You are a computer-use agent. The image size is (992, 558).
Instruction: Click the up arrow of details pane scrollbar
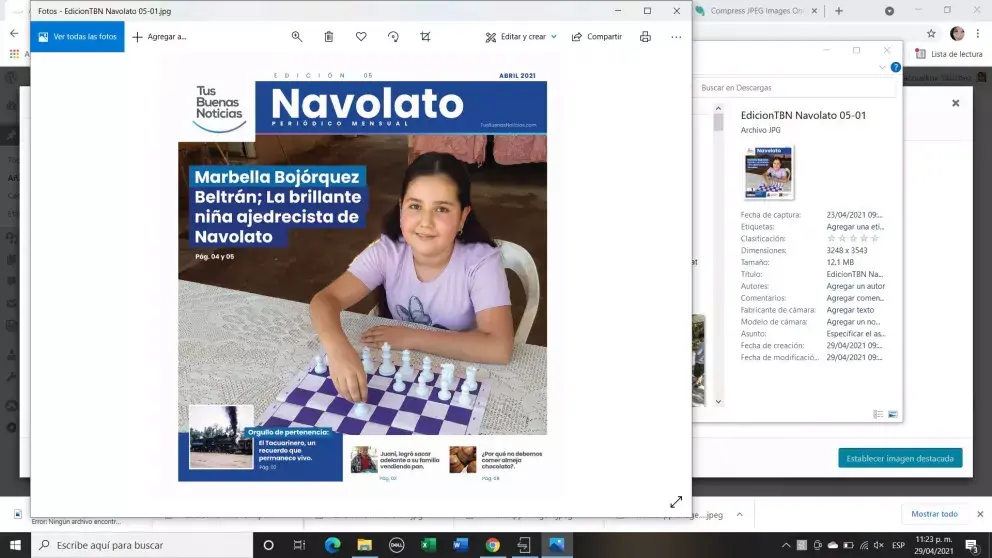718,109
